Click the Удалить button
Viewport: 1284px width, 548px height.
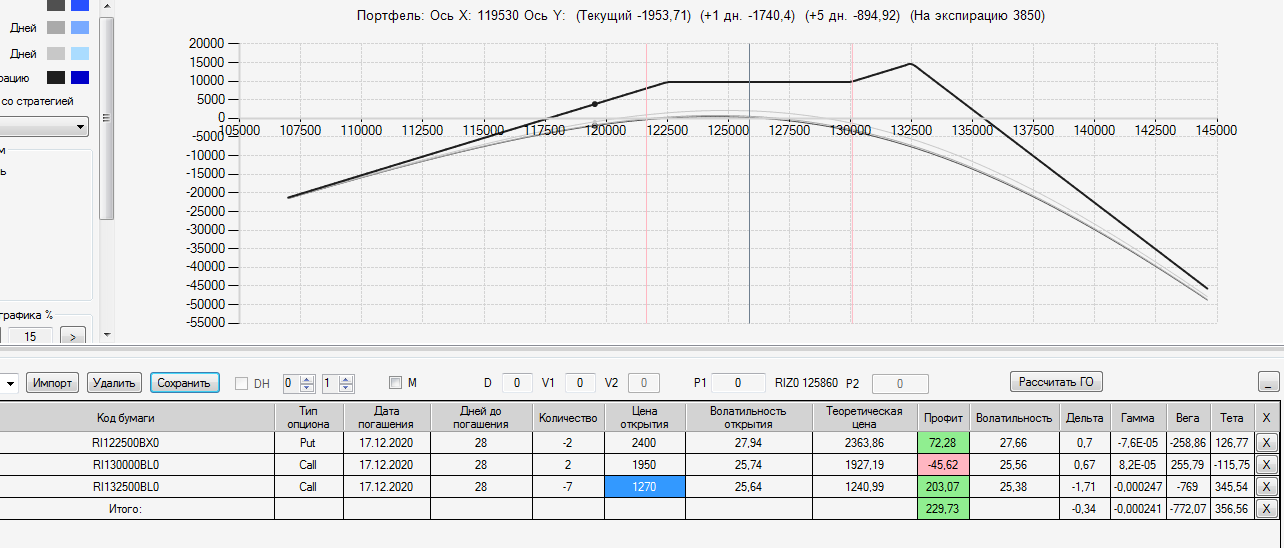coord(114,383)
